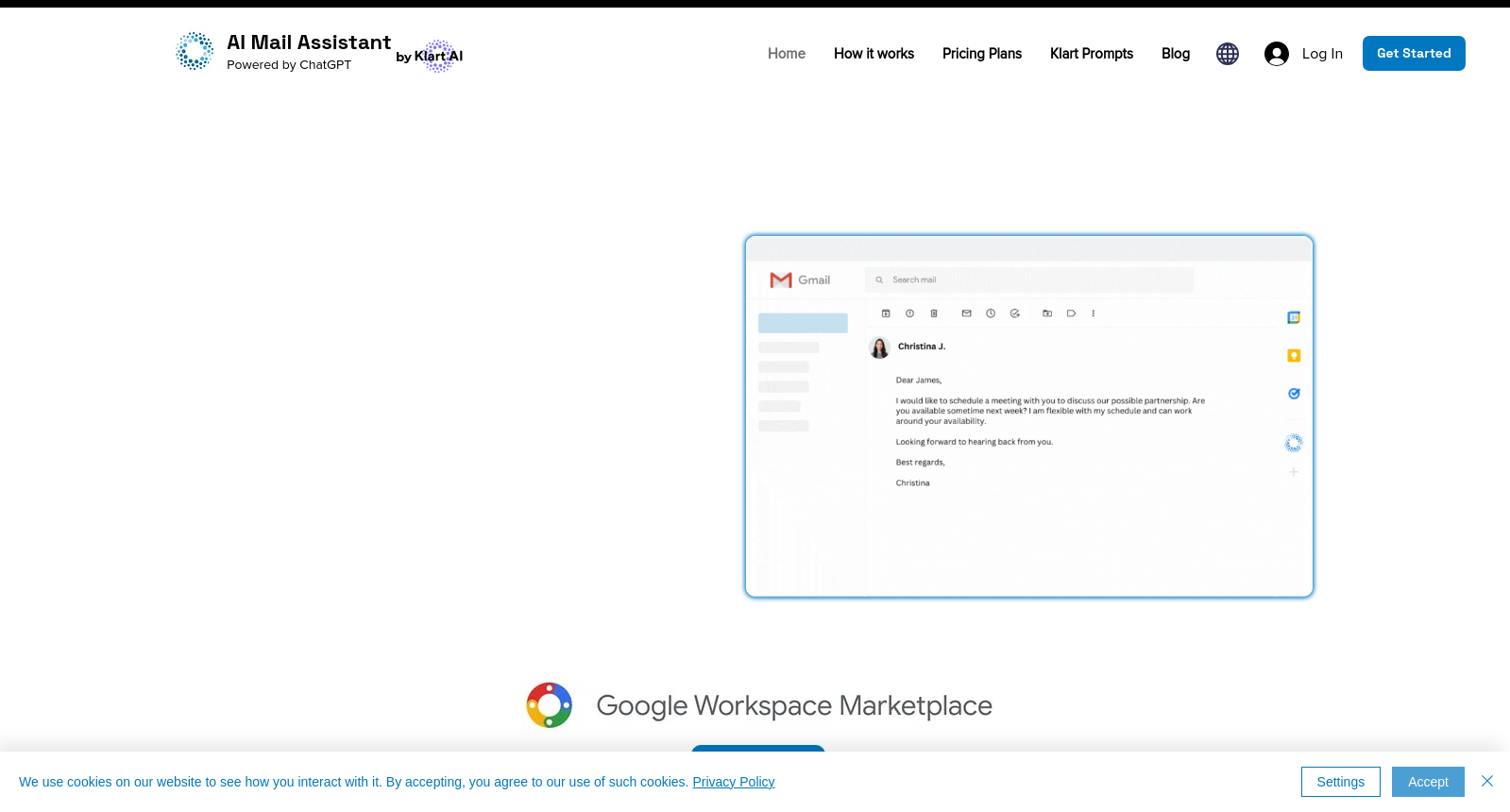
Task: Click the highlighted blue item in Gmail sidebar
Action: (x=803, y=323)
